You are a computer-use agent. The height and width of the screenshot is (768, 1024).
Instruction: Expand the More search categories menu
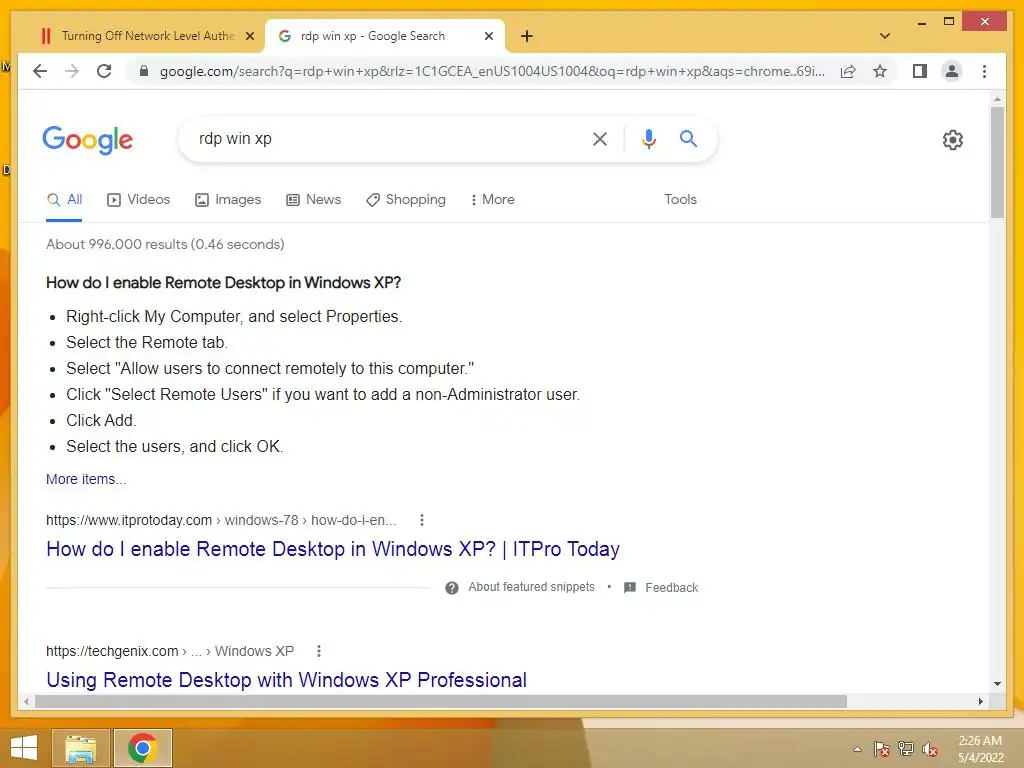(x=492, y=199)
